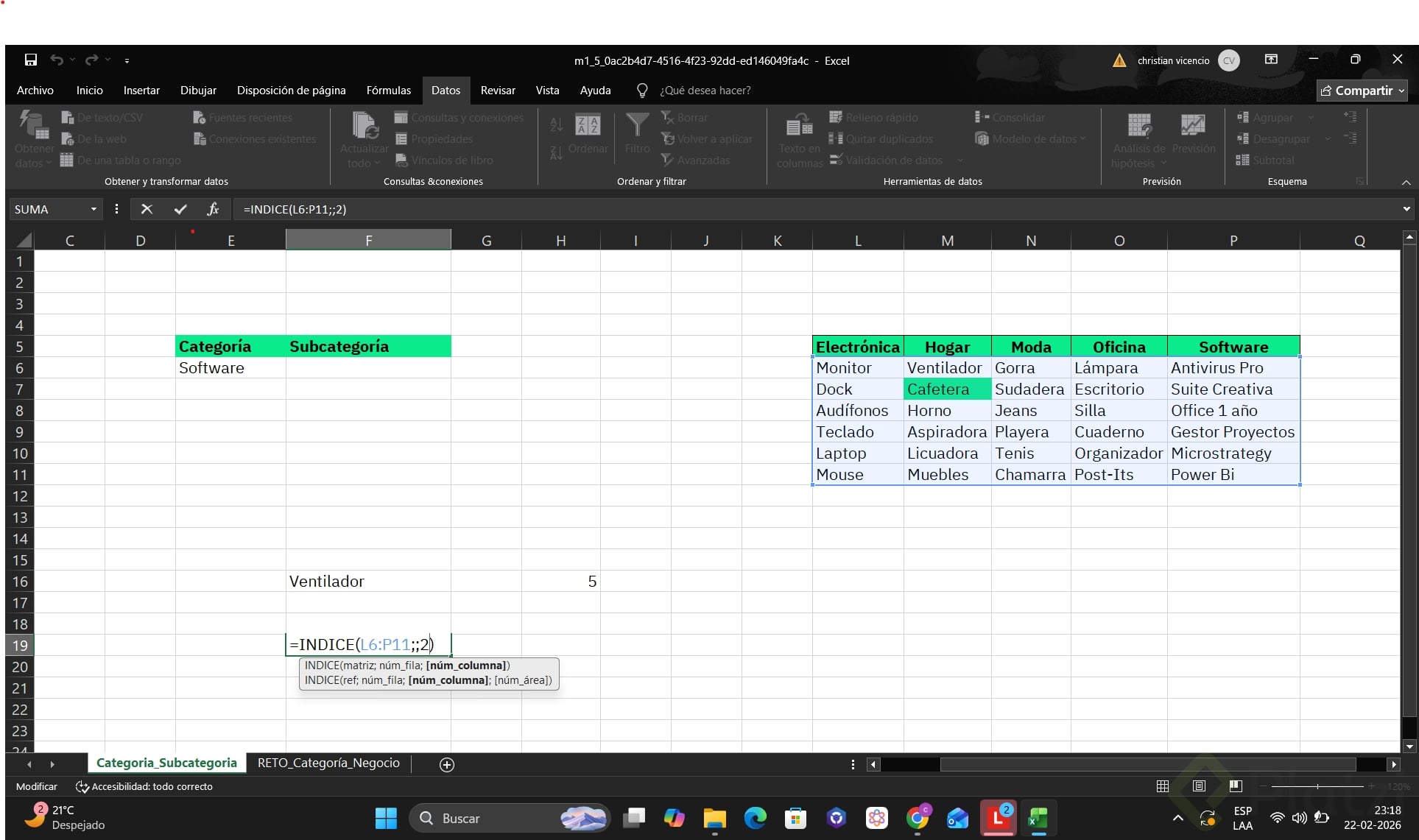Open the Name Box dropdown arrow
The height and width of the screenshot is (840, 1419).
pos(94,209)
